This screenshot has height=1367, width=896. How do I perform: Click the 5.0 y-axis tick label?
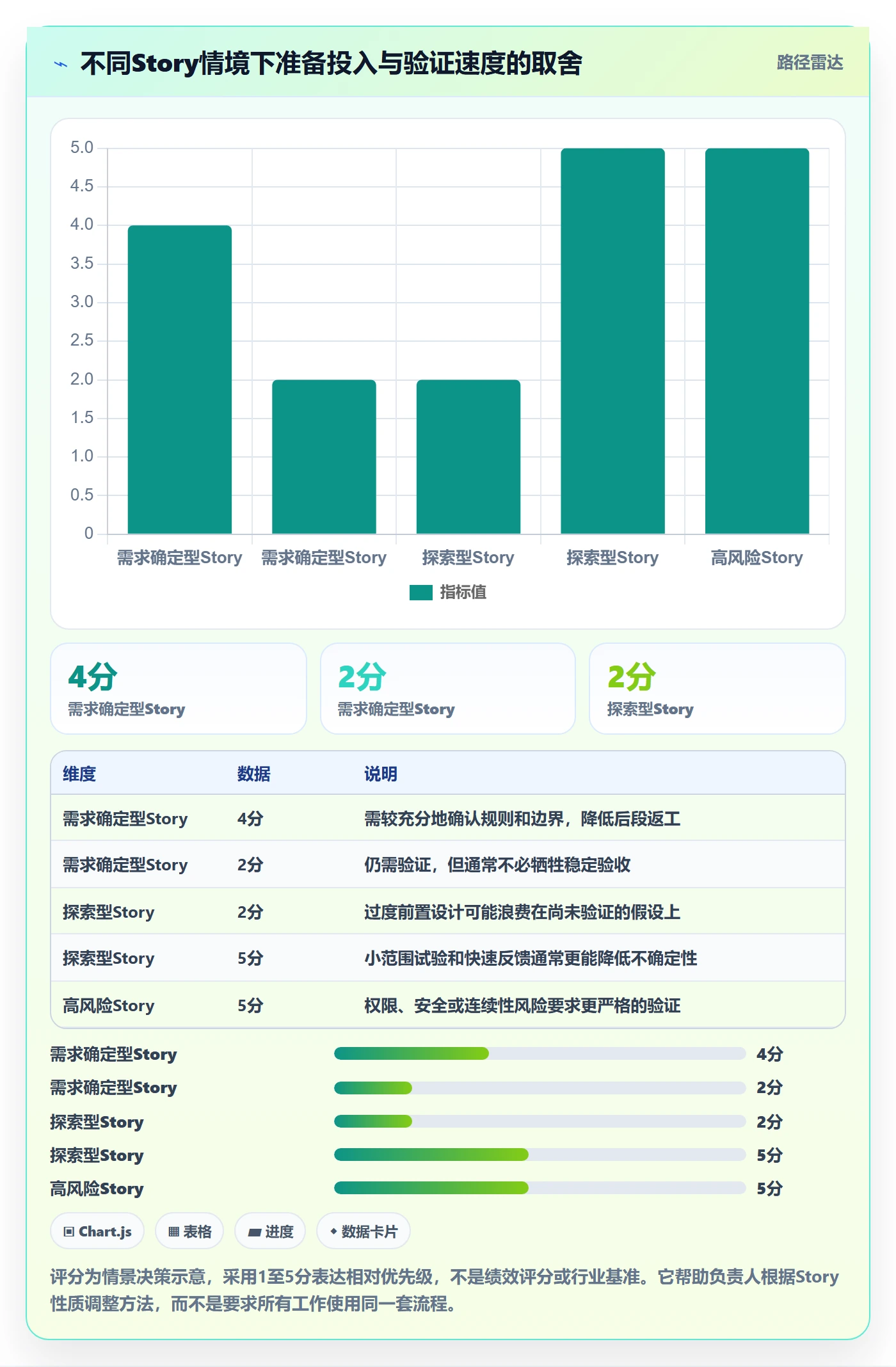coord(82,148)
